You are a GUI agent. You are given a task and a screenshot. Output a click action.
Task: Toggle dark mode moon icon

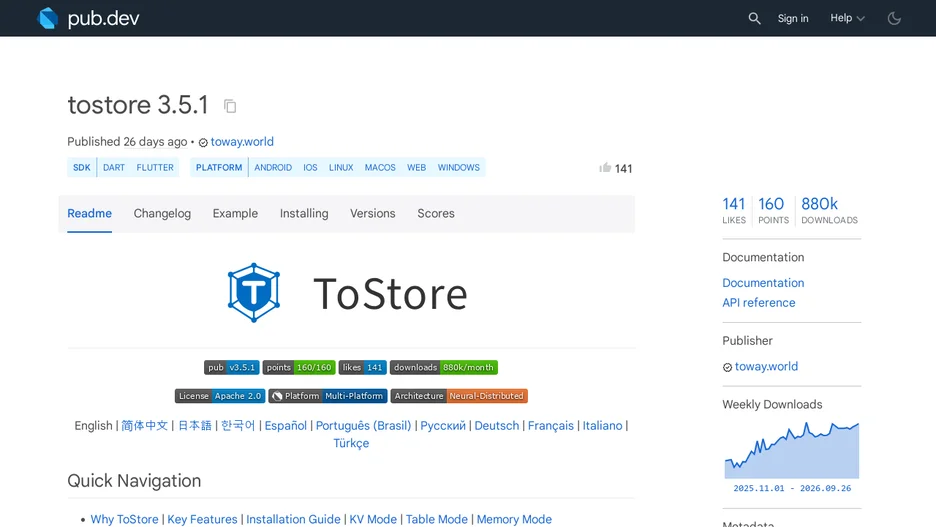[x=894, y=19]
